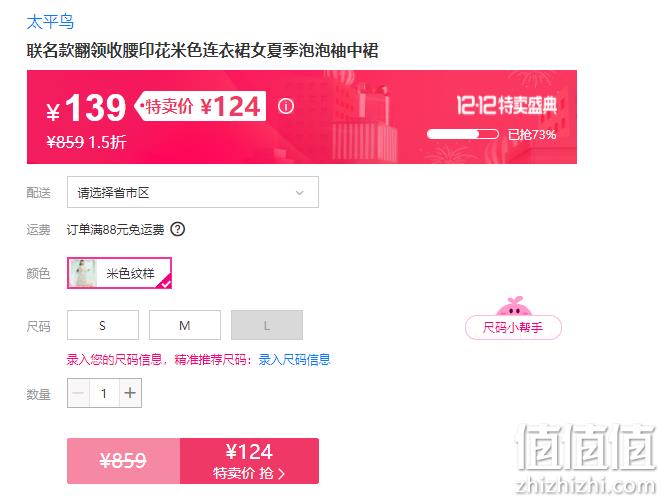Click the pink mascot icon above 尺码小帮手
The width and height of the screenshot is (665, 503).
[x=514, y=306]
